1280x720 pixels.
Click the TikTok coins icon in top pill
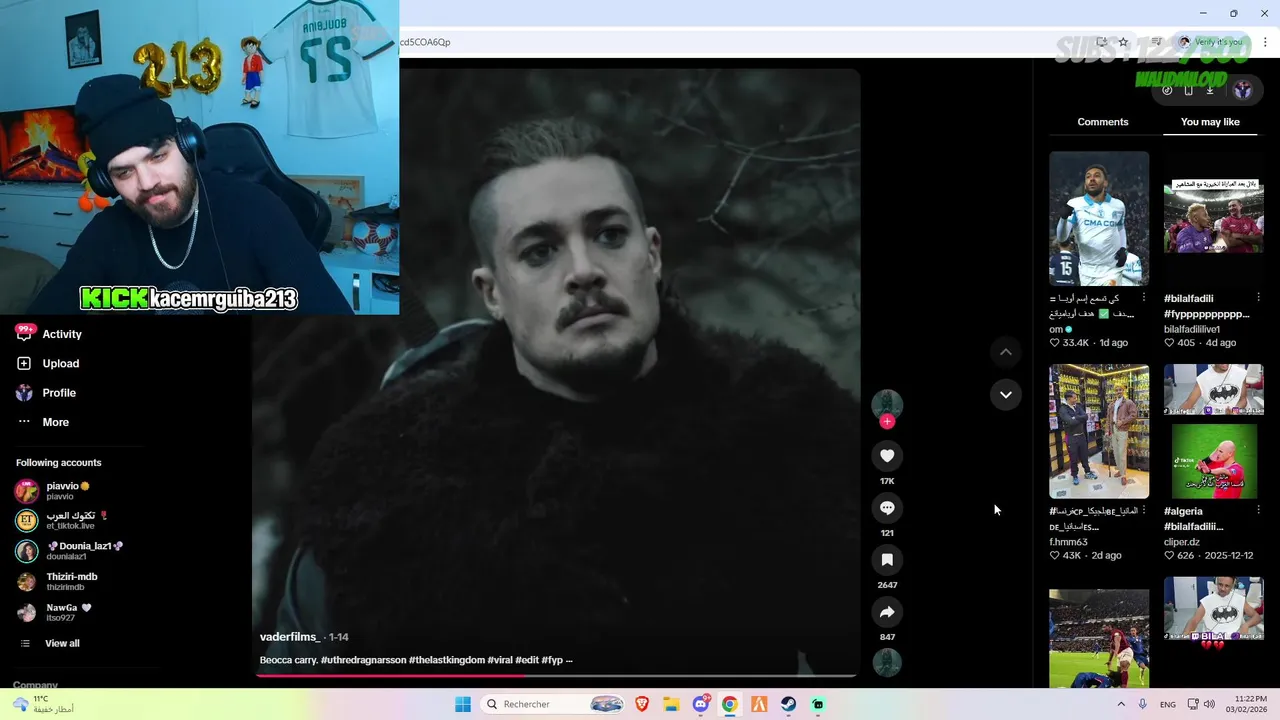1167,90
